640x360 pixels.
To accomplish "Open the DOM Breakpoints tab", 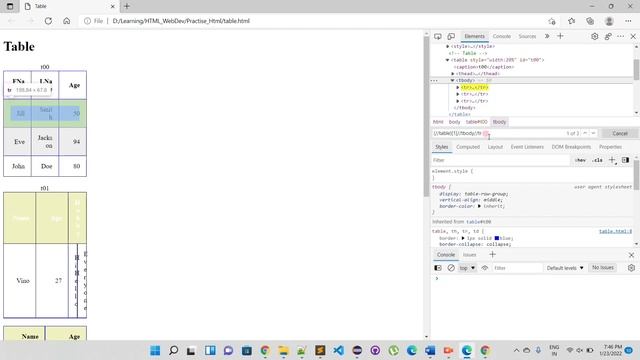I will point(571,147).
